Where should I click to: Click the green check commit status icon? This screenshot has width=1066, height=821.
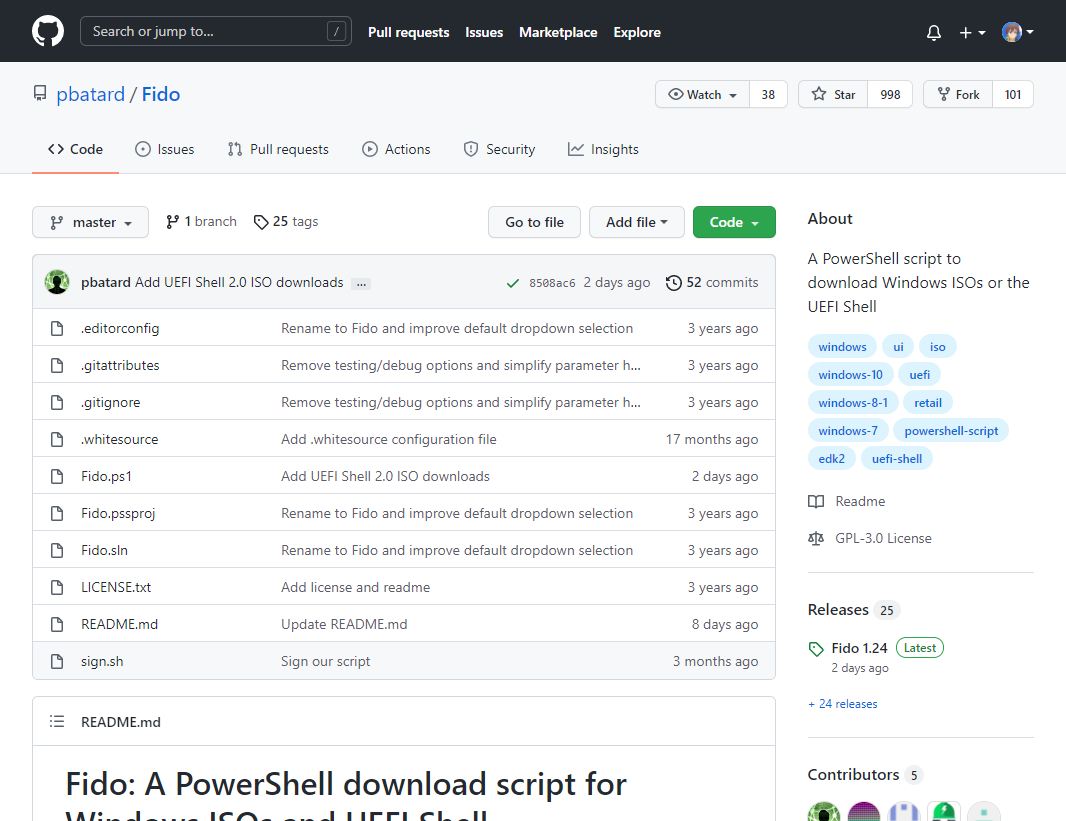click(513, 283)
